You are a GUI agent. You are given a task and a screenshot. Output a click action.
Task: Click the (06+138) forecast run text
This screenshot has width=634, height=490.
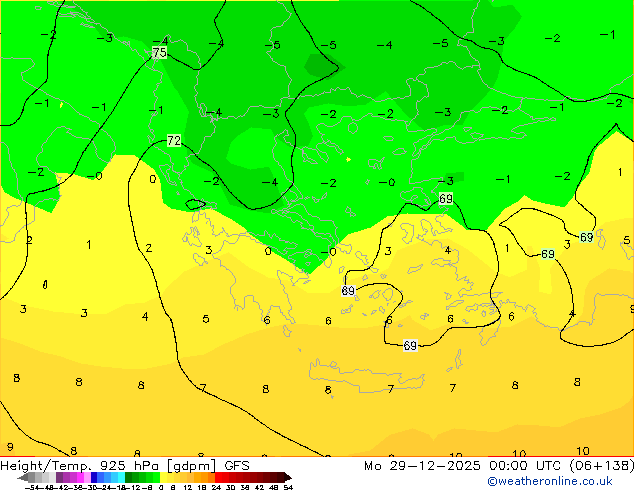tap(602, 466)
